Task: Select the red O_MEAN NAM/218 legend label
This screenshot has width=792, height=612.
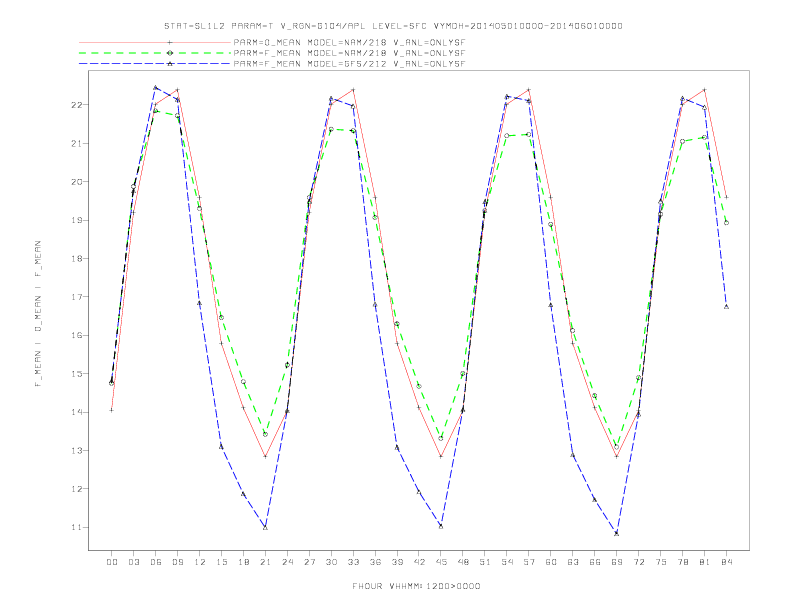Action: coord(349,42)
